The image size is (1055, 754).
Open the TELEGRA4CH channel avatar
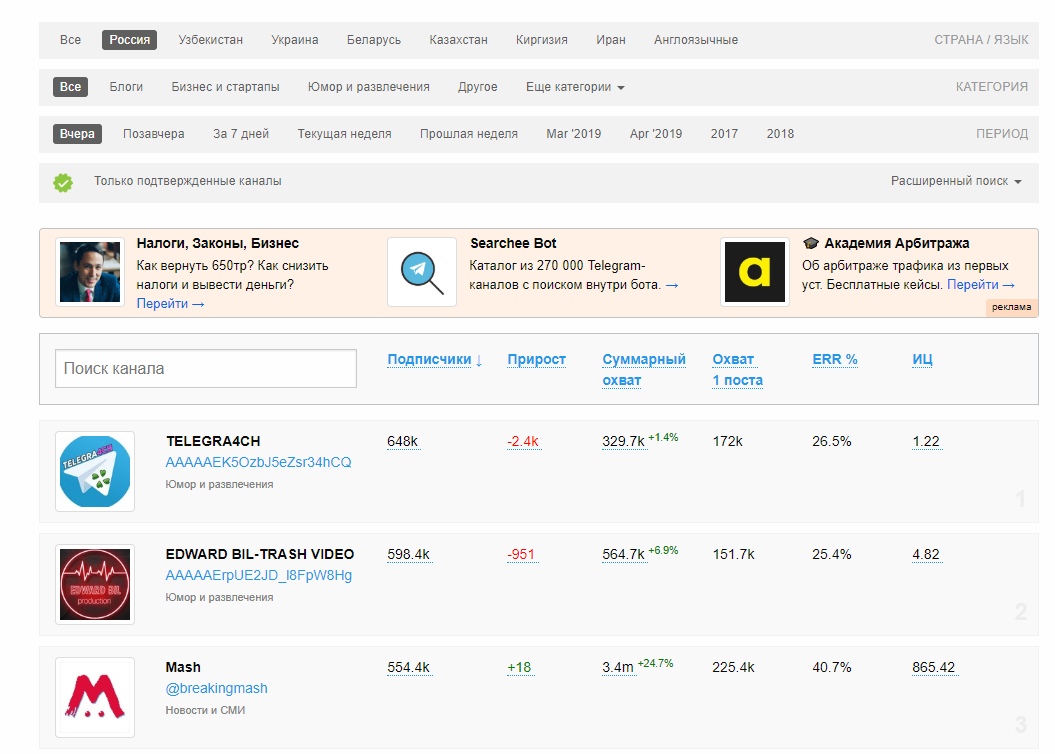point(95,471)
